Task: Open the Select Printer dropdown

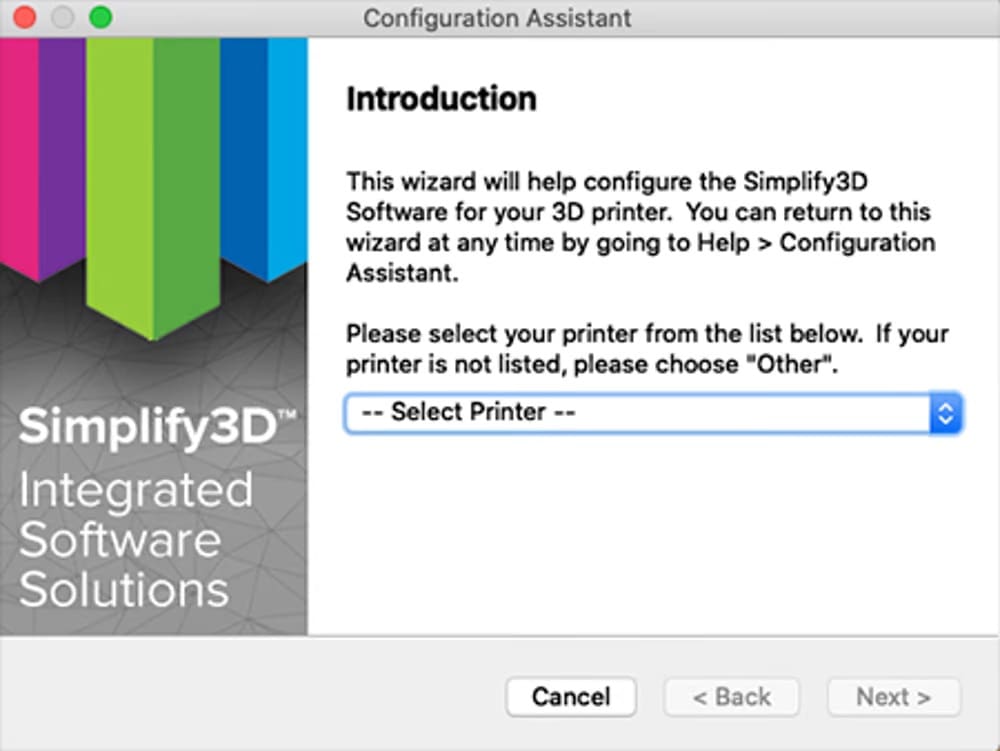Action: point(650,412)
